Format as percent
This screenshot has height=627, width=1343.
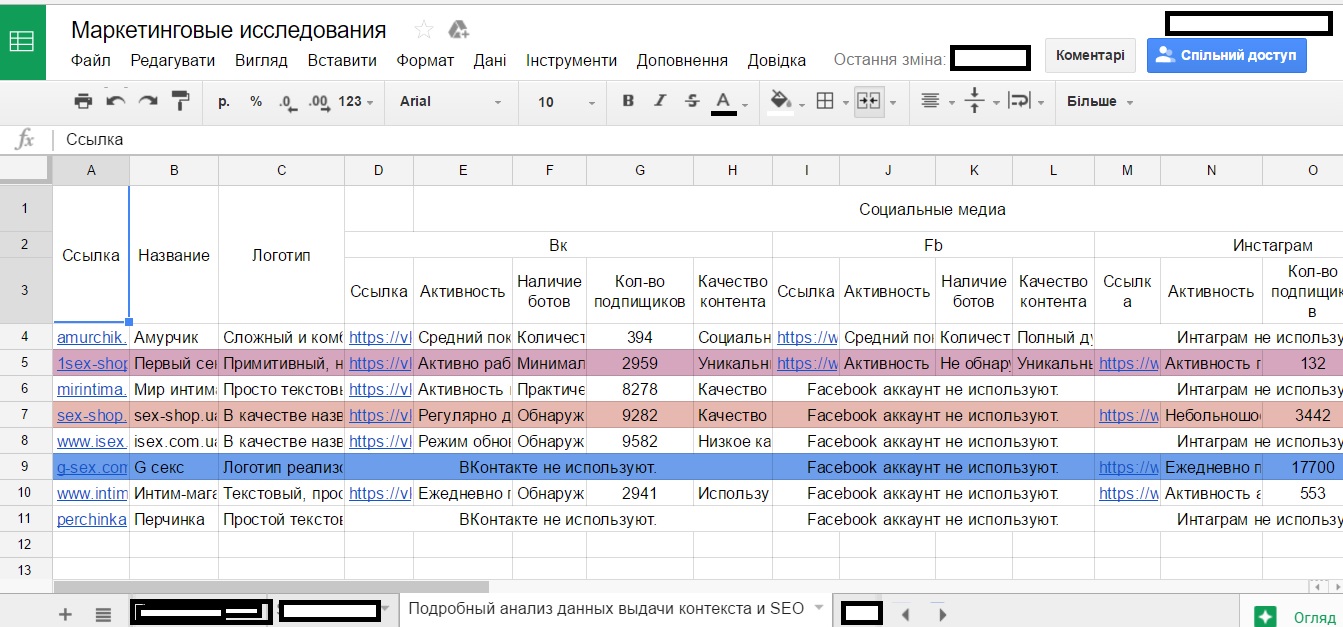click(256, 101)
